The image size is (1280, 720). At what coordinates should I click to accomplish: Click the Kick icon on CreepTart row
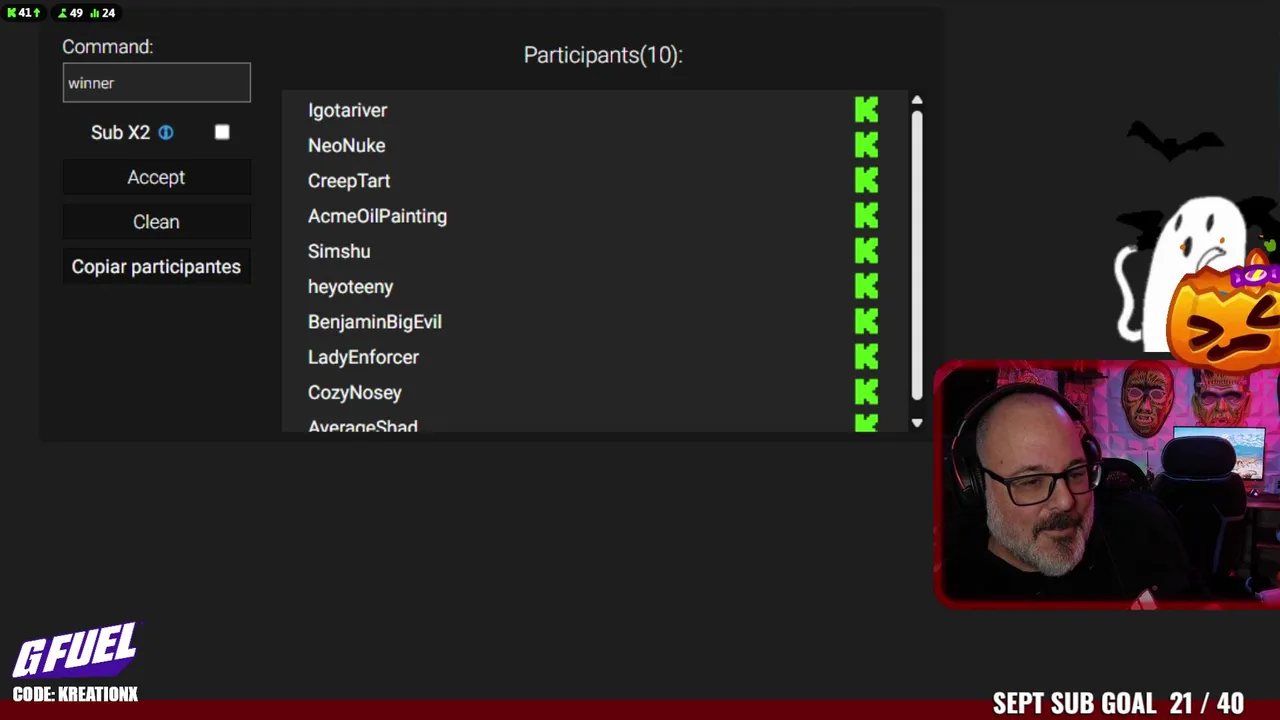pyautogui.click(x=866, y=181)
